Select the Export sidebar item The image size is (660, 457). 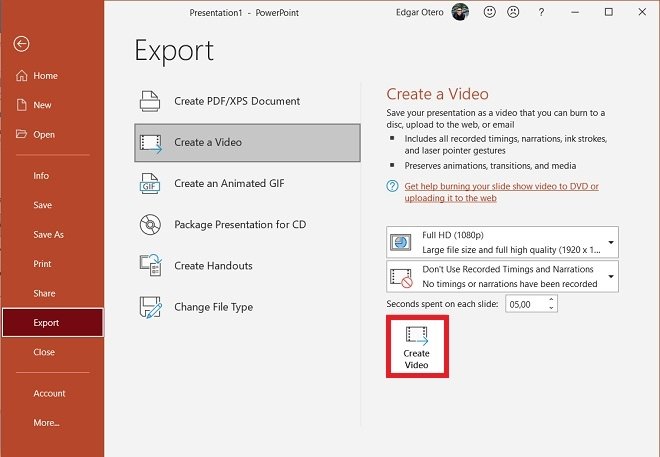point(52,322)
